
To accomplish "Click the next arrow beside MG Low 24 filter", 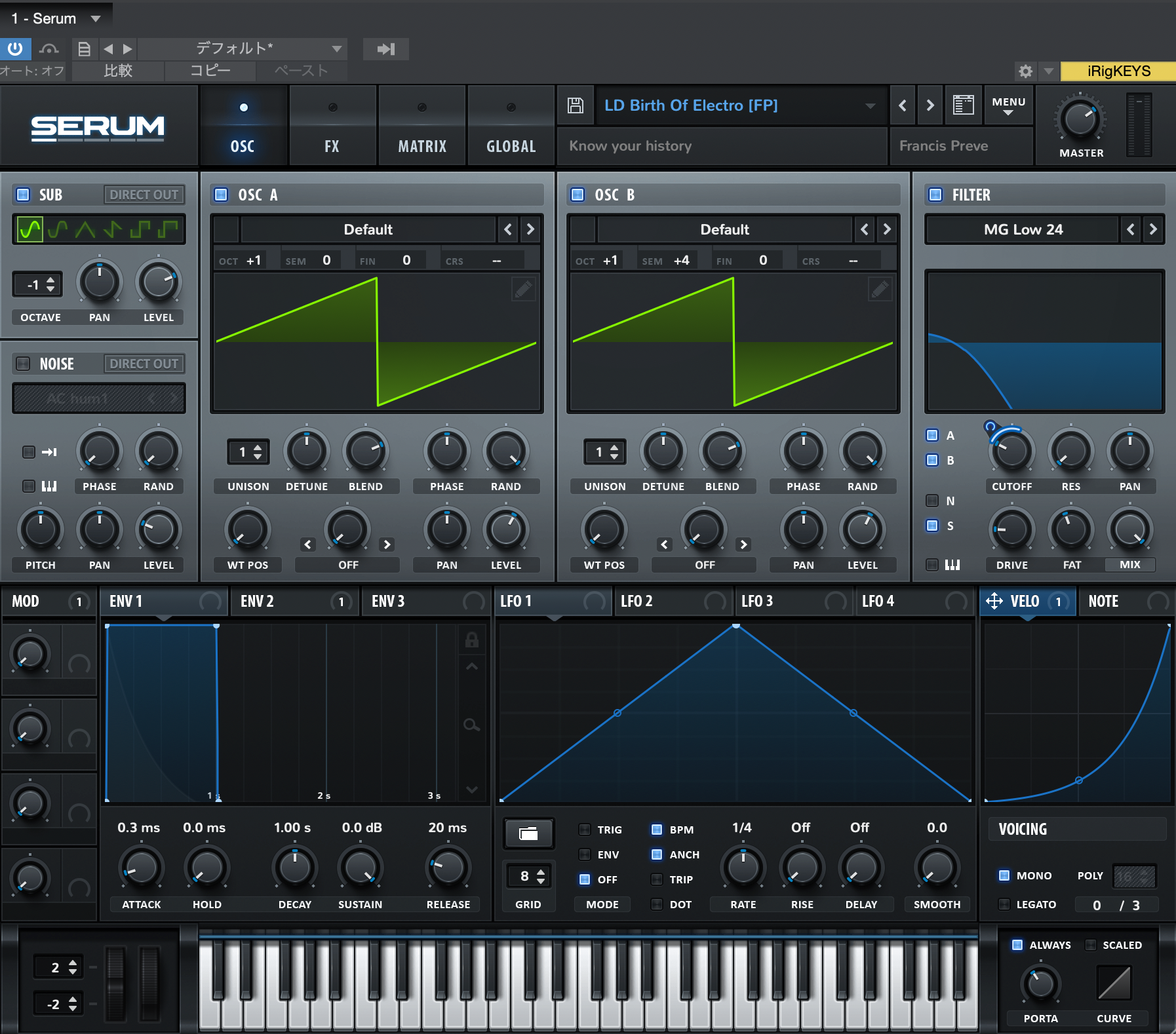I will click(1154, 229).
